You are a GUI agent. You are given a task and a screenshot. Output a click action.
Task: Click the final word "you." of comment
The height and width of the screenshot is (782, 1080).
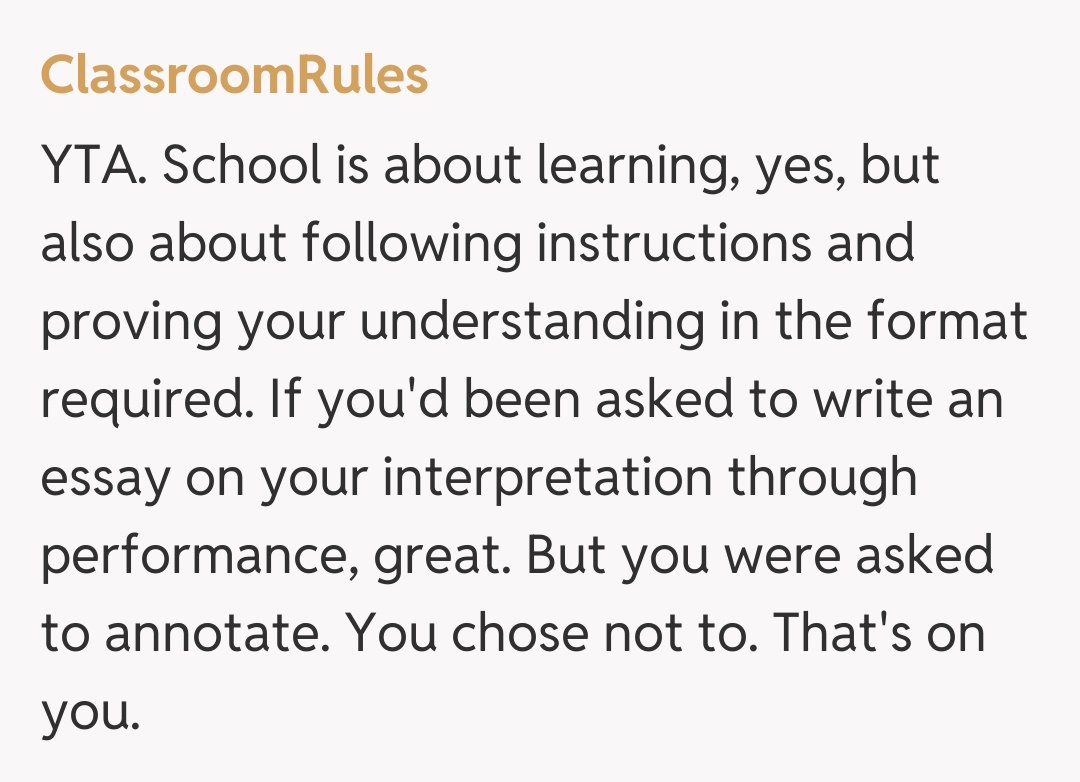(x=88, y=712)
